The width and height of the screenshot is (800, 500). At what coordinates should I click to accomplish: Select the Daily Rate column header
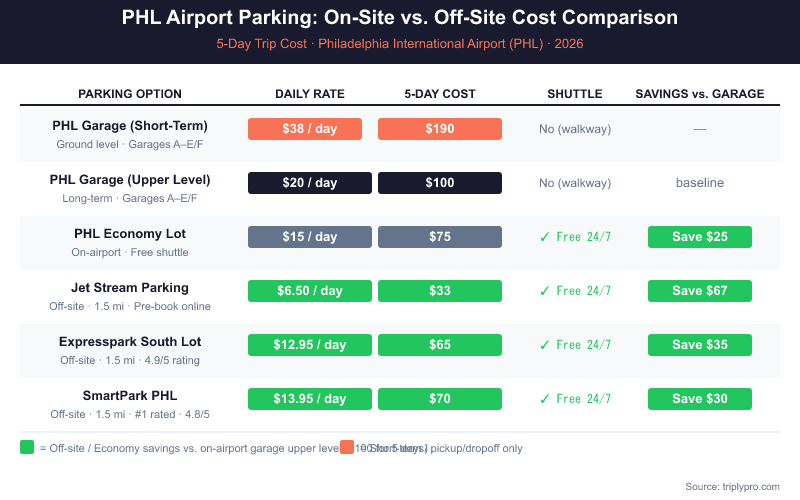310,94
